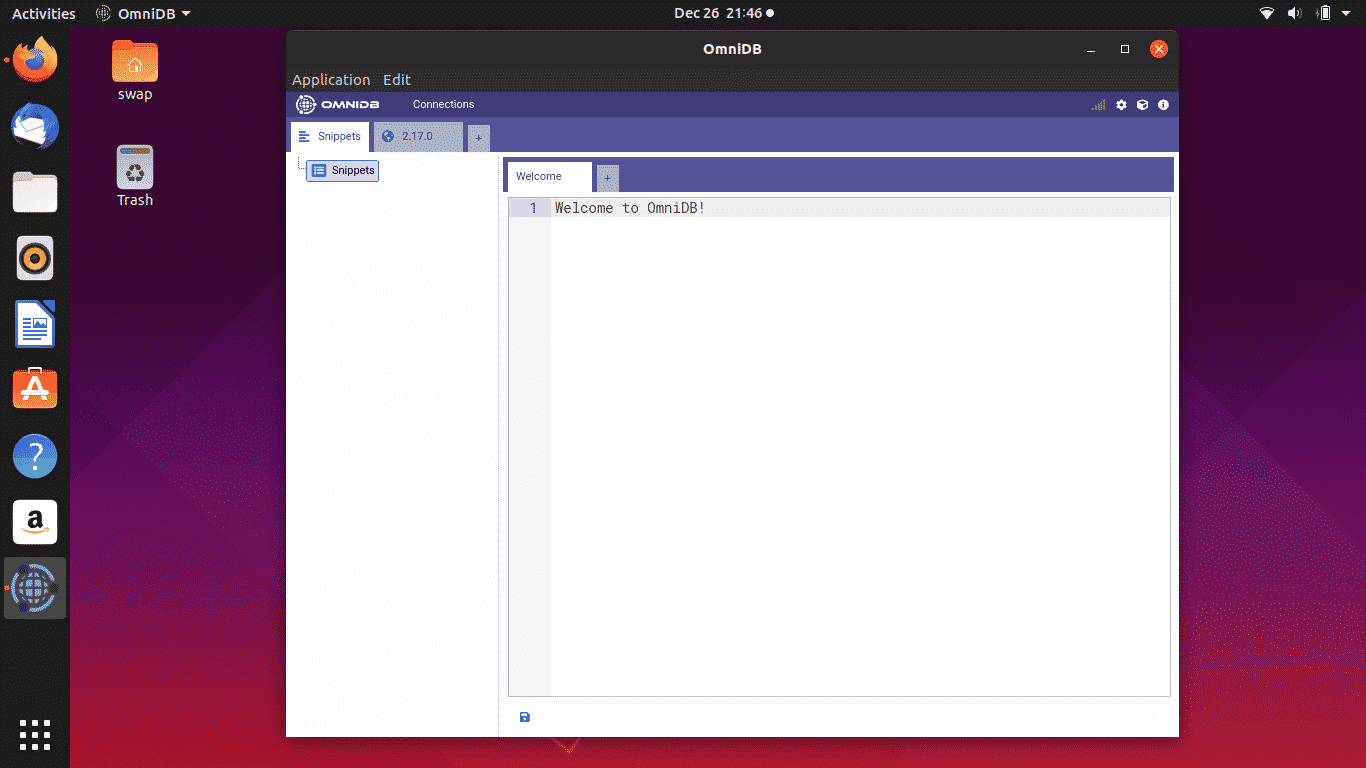Viewport: 1366px width, 768px height.
Task: Open the Edit menu
Action: 397,80
